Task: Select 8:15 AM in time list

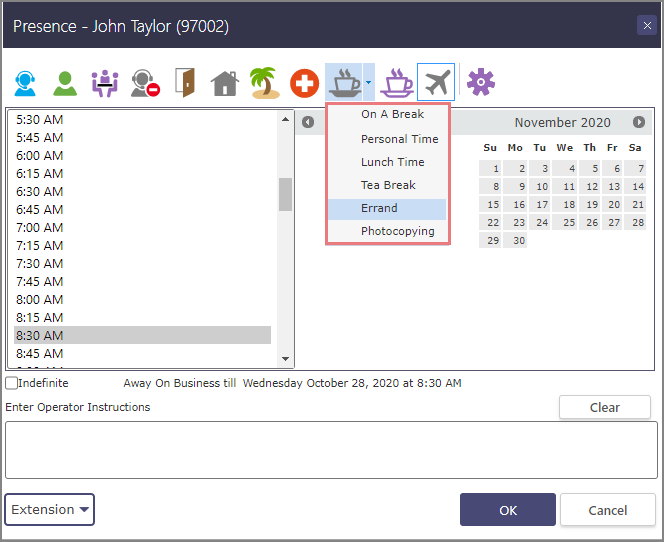Action: coord(142,318)
